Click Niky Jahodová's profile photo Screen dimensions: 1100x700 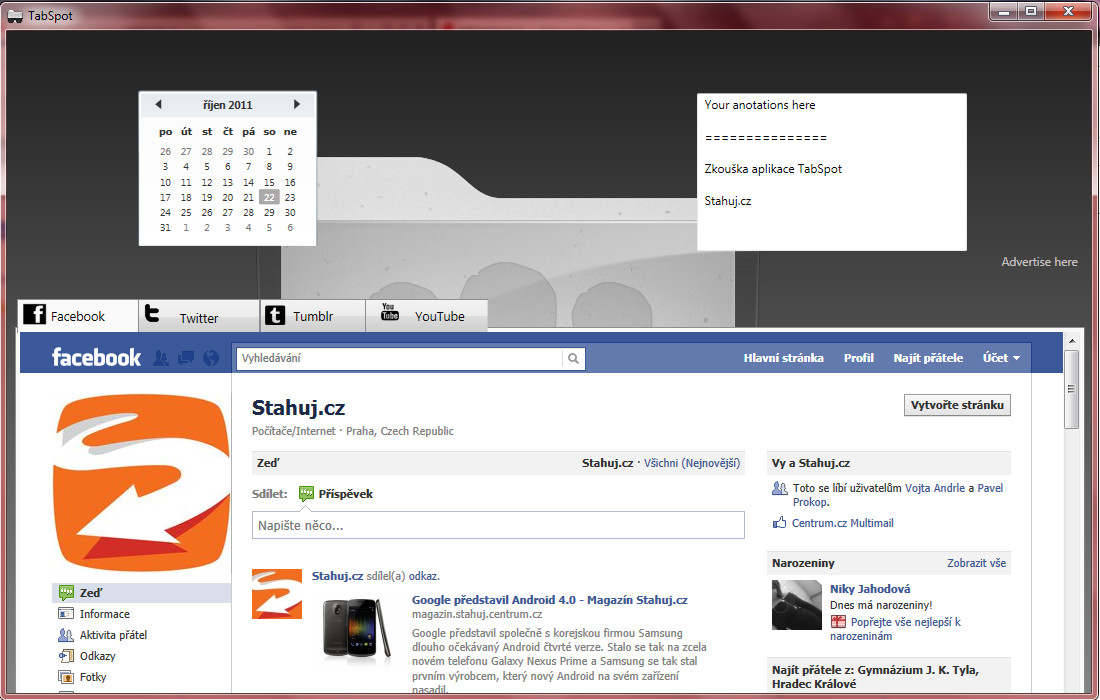pyautogui.click(x=796, y=605)
